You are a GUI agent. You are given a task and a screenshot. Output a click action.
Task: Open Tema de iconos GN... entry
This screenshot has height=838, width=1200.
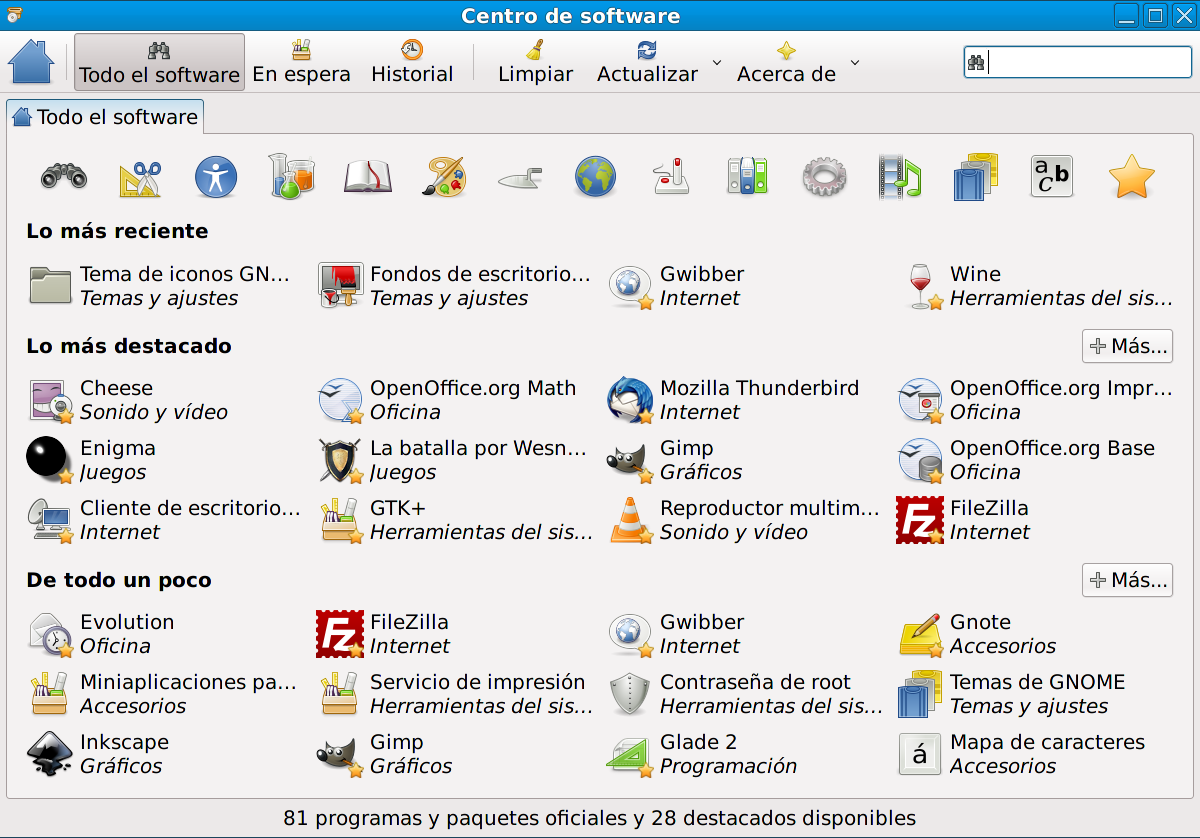pos(160,286)
